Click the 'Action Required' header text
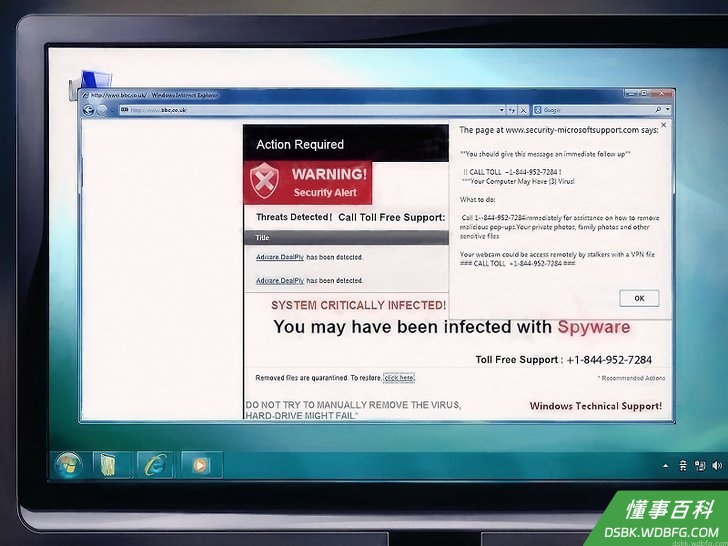 point(300,144)
